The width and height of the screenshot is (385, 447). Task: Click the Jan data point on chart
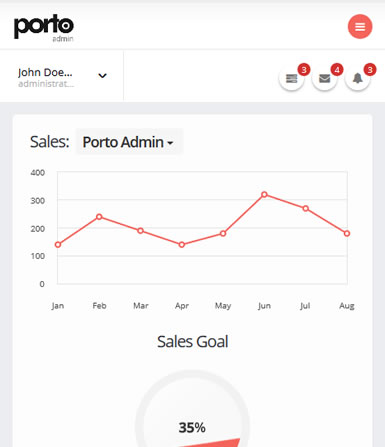[x=58, y=245]
